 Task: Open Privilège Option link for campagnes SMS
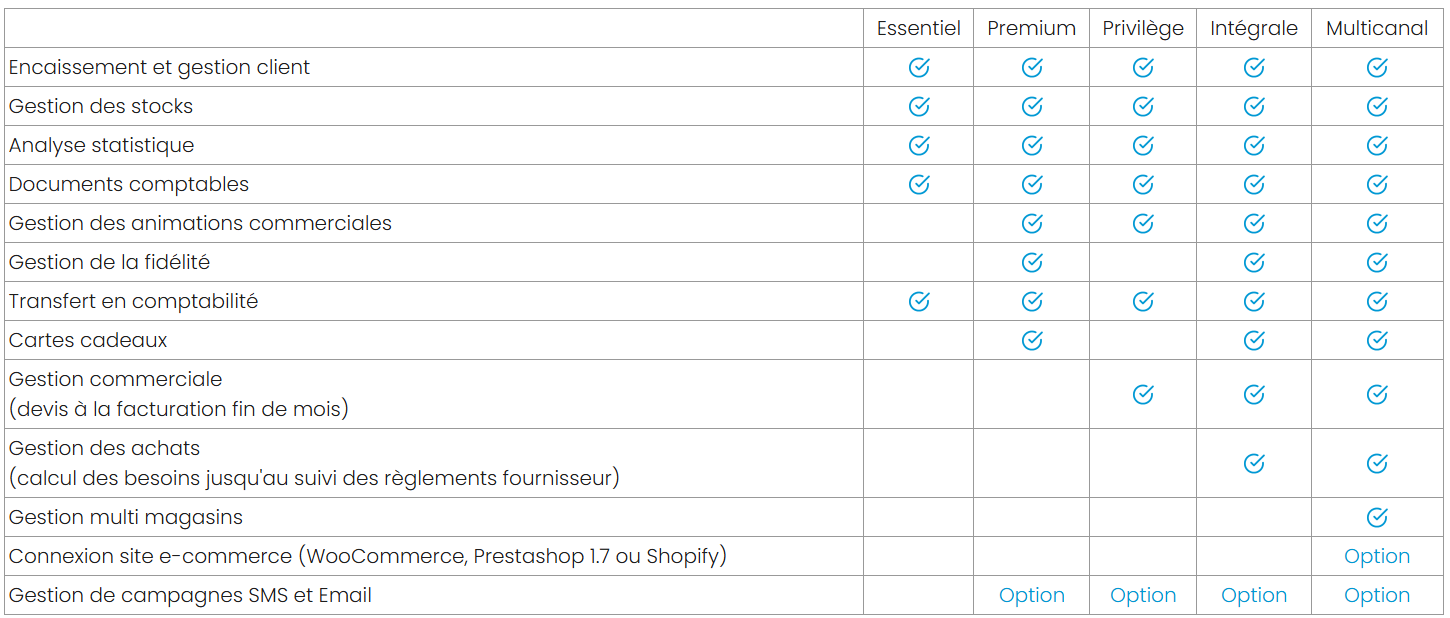click(1143, 595)
